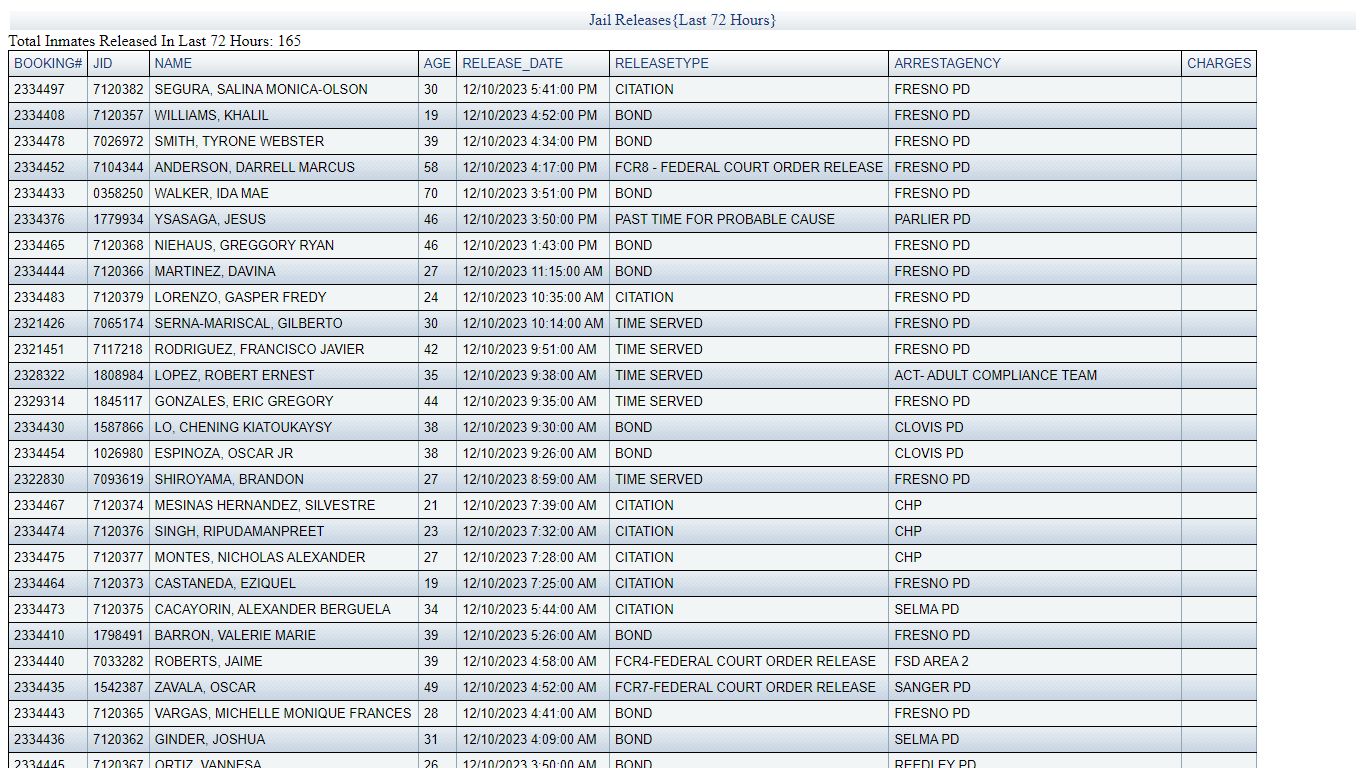This screenshot has width=1366, height=768.
Task: Select name SINGH, RIPUDAMANPREET
Action: click(x=239, y=531)
